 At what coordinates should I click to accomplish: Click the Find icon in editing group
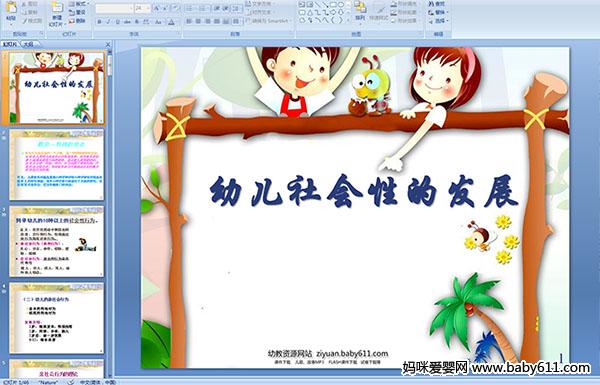pos(437,4)
